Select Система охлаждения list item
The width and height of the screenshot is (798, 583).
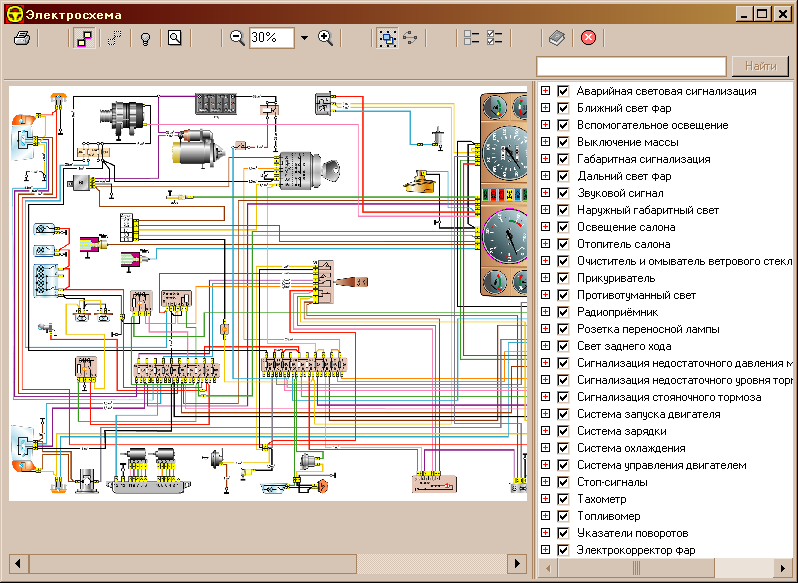tap(631, 448)
